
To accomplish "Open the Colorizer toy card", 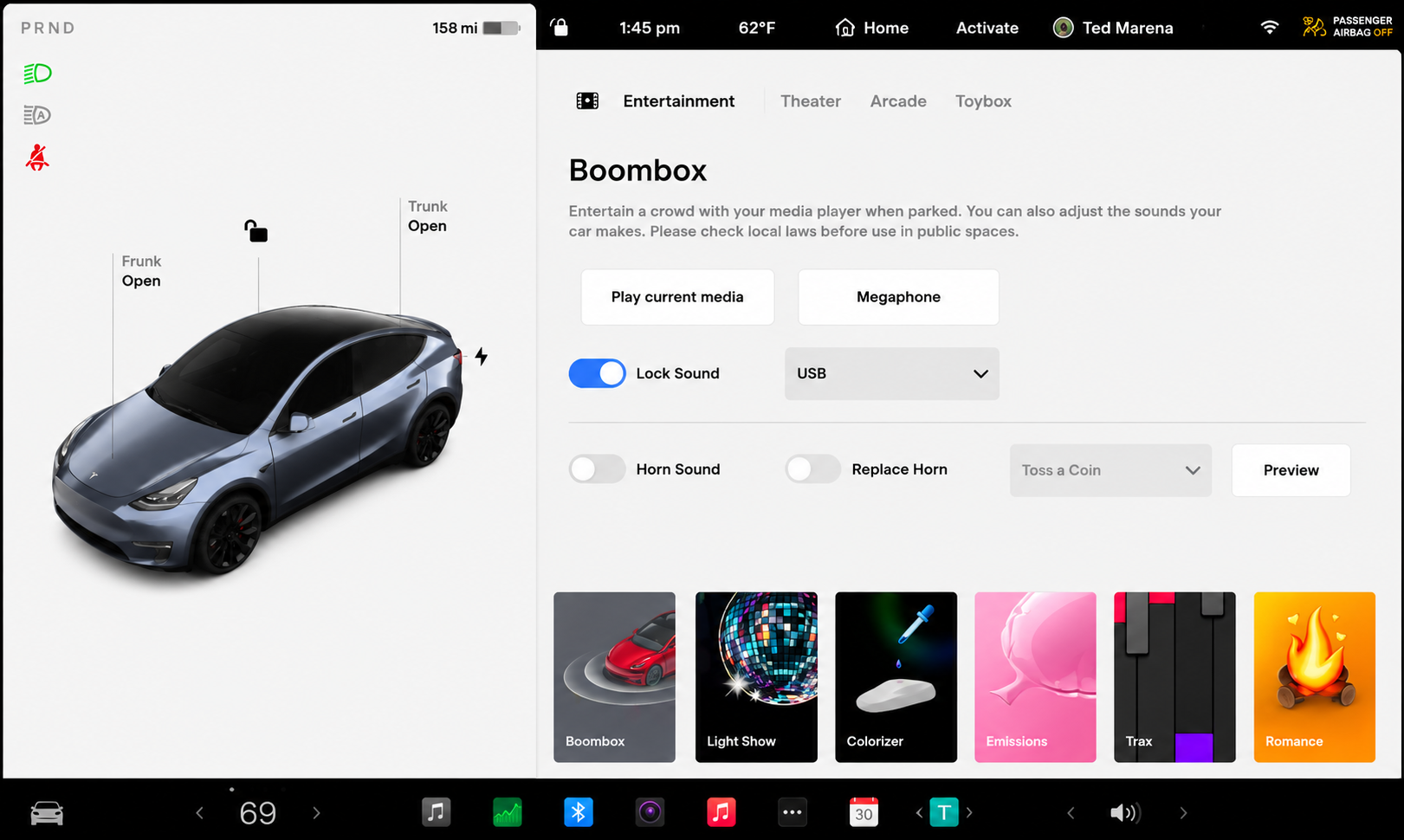I will 896,677.
